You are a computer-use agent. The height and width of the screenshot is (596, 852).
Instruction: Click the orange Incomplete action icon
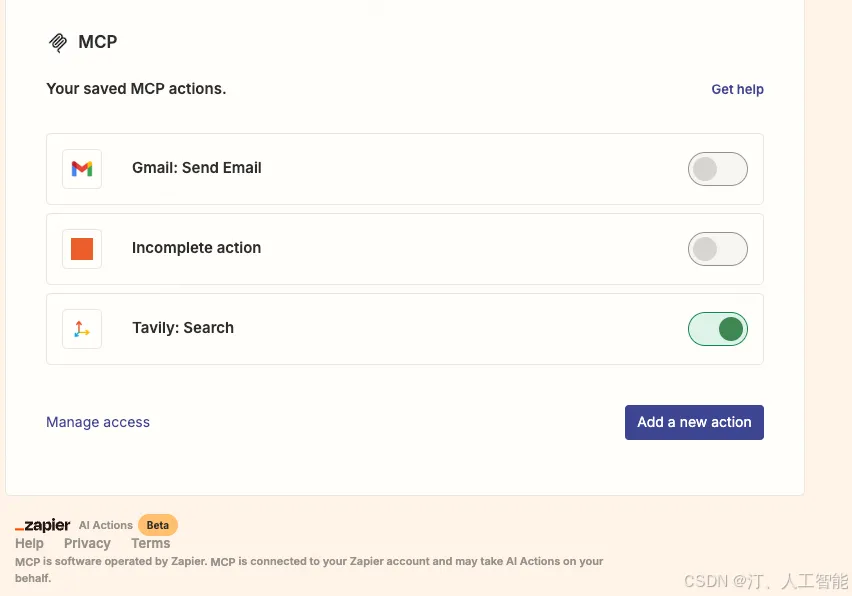[x=82, y=249]
